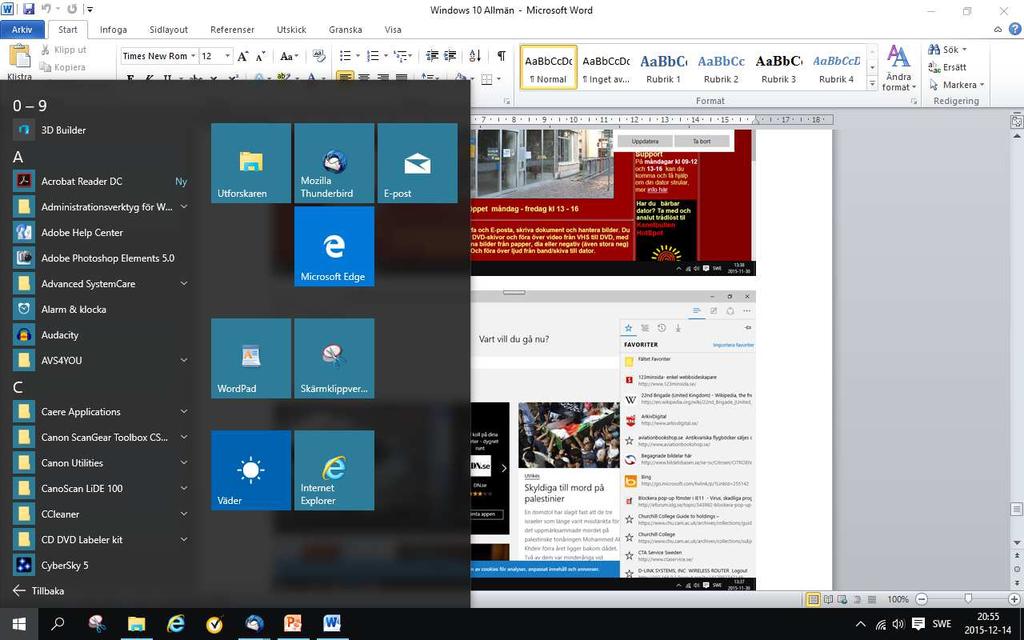Sort the selected text alphabetically
1024x640 pixels.
[475, 56]
